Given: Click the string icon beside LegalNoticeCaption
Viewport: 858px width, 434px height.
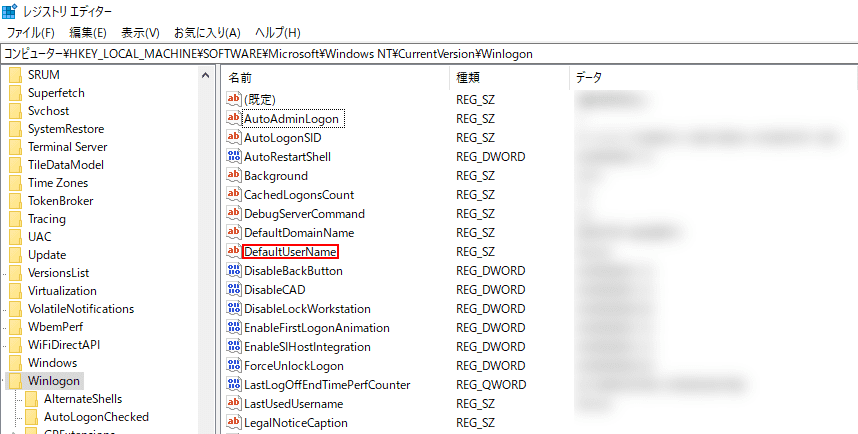Looking at the screenshot, I should pyautogui.click(x=234, y=422).
